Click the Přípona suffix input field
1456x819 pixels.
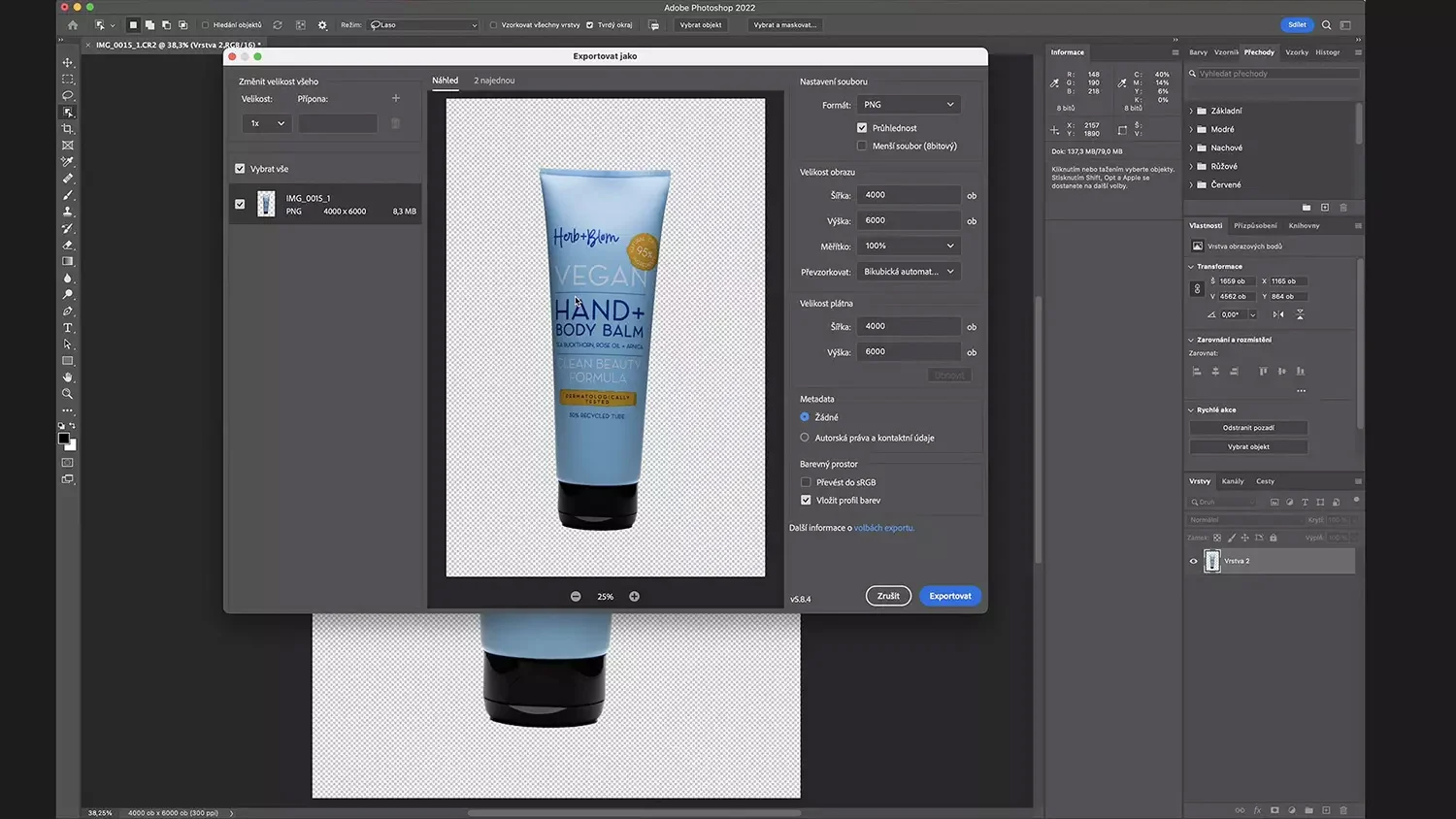[x=338, y=123]
